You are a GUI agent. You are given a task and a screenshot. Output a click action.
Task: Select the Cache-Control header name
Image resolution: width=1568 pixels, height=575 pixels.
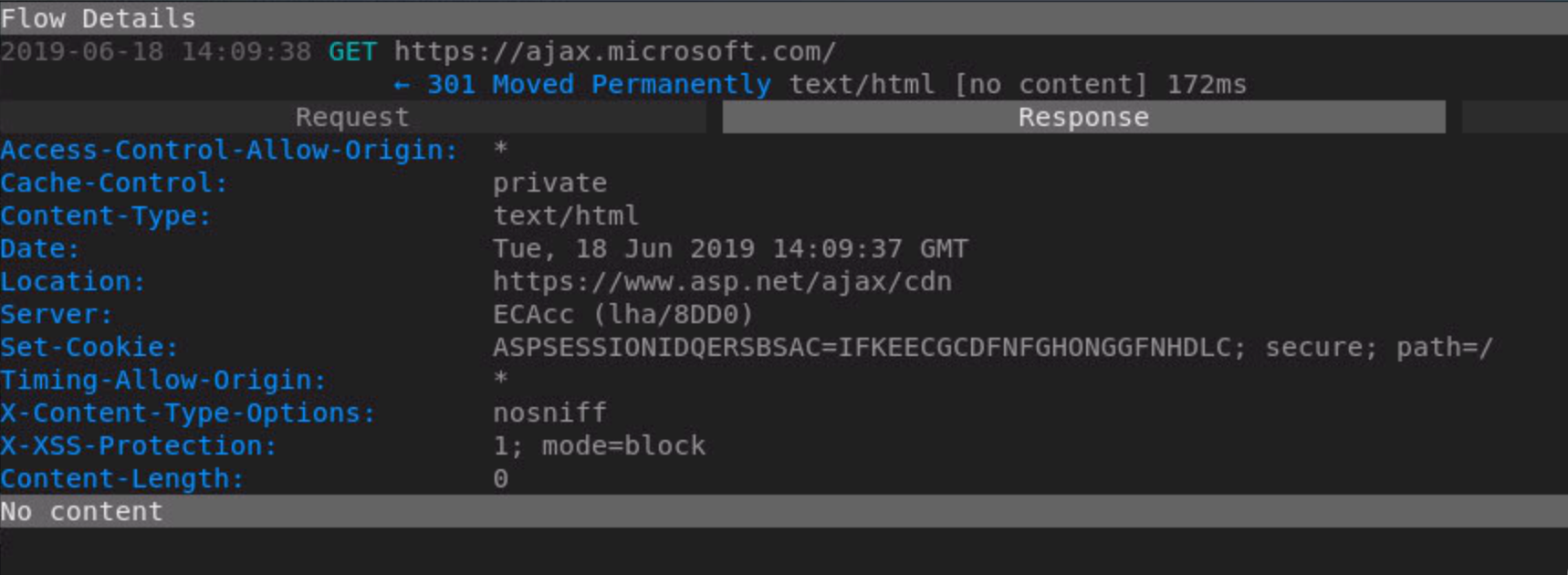[114, 183]
